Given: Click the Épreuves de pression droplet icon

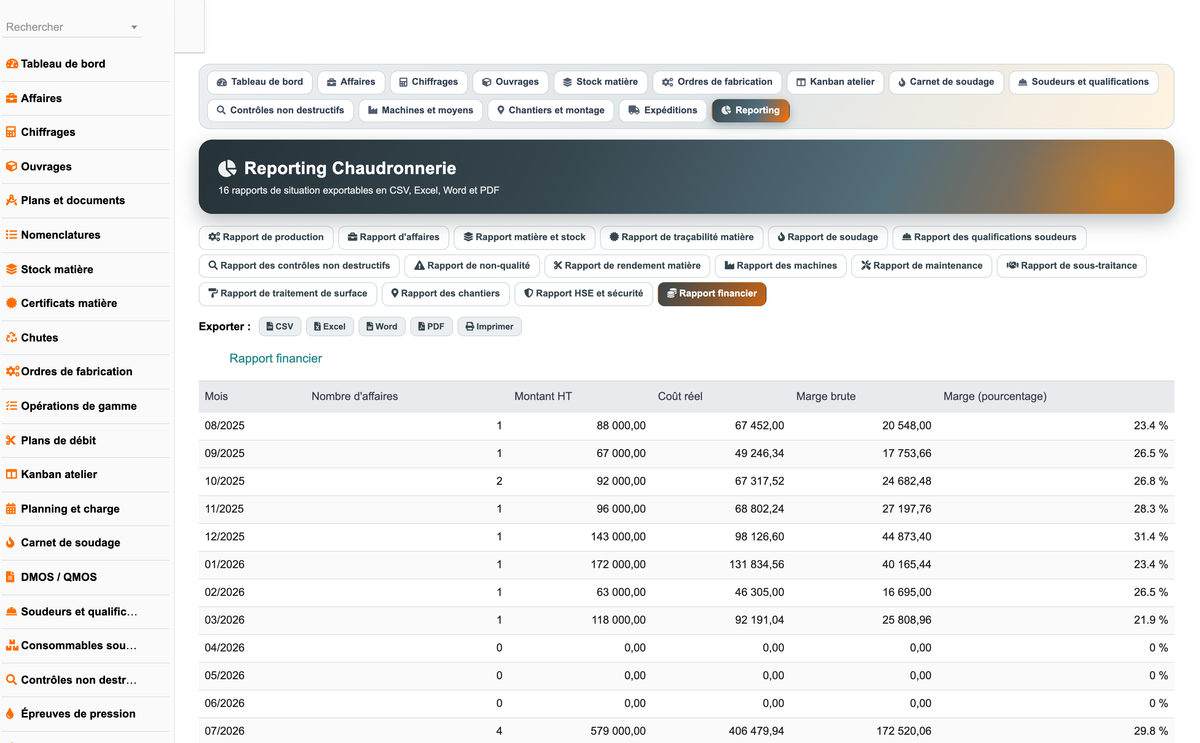Looking at the screenshot, I should [x=11, y=714].
